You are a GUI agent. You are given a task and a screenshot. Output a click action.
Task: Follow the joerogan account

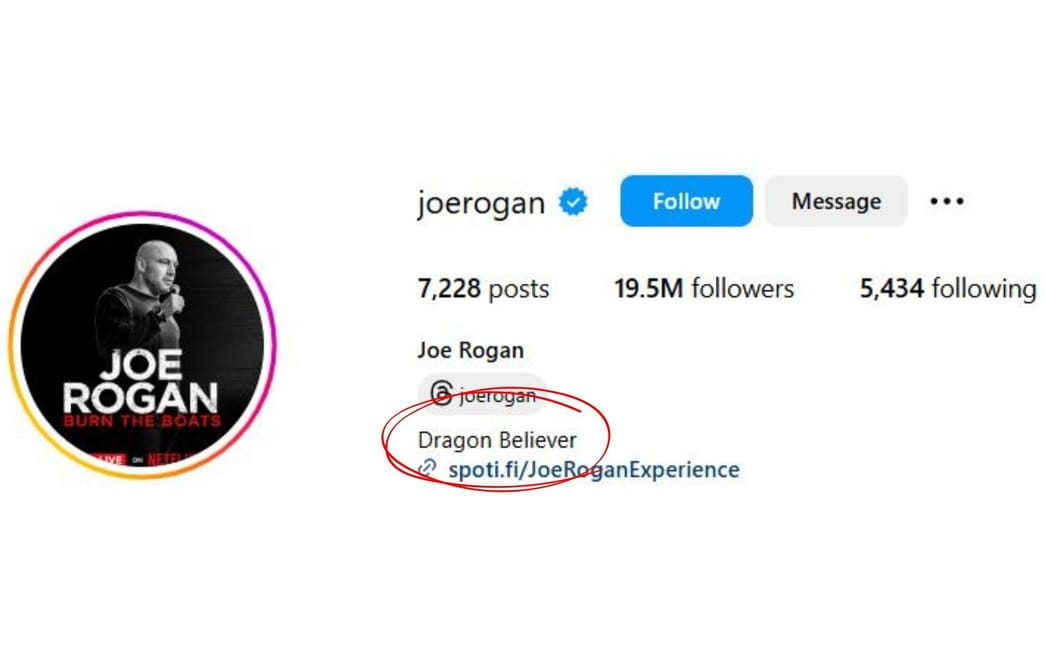[x=685, y=201]
